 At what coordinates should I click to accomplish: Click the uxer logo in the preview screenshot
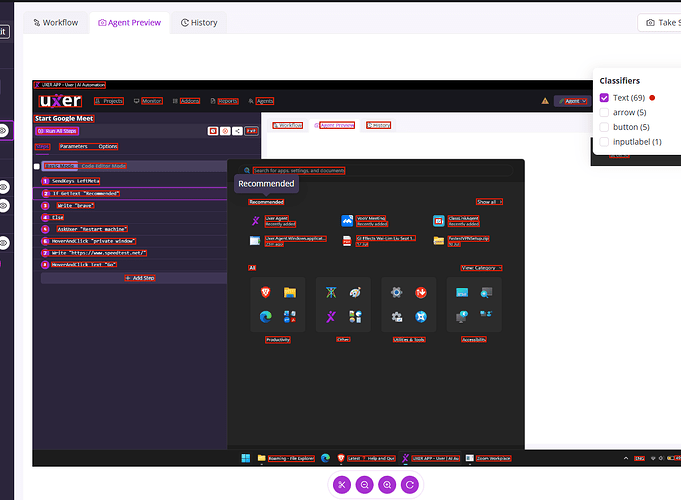[60, 101]
